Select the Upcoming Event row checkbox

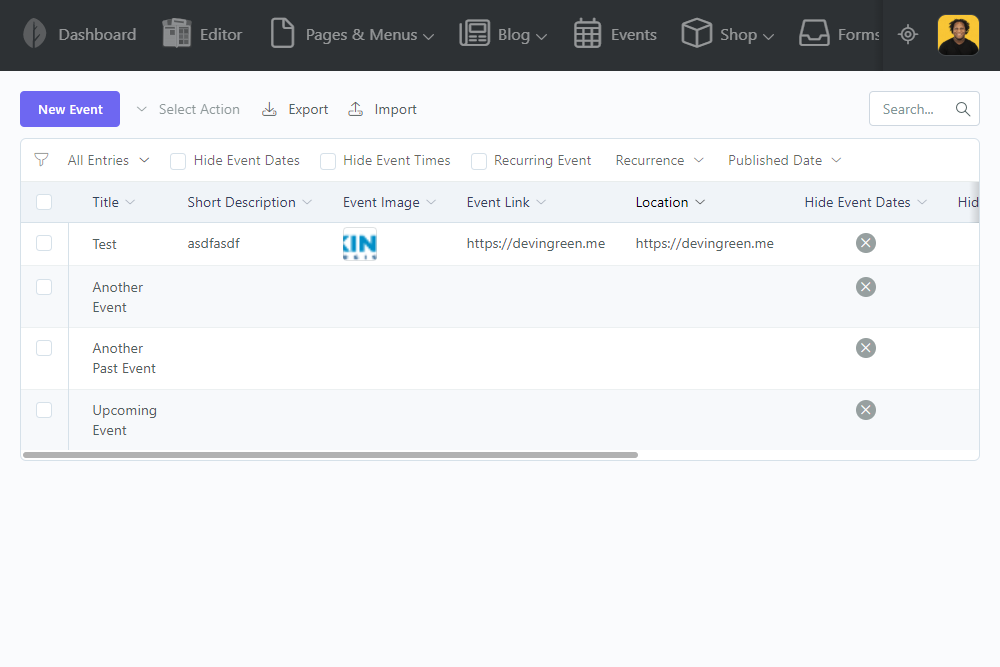tap(44, 410)
